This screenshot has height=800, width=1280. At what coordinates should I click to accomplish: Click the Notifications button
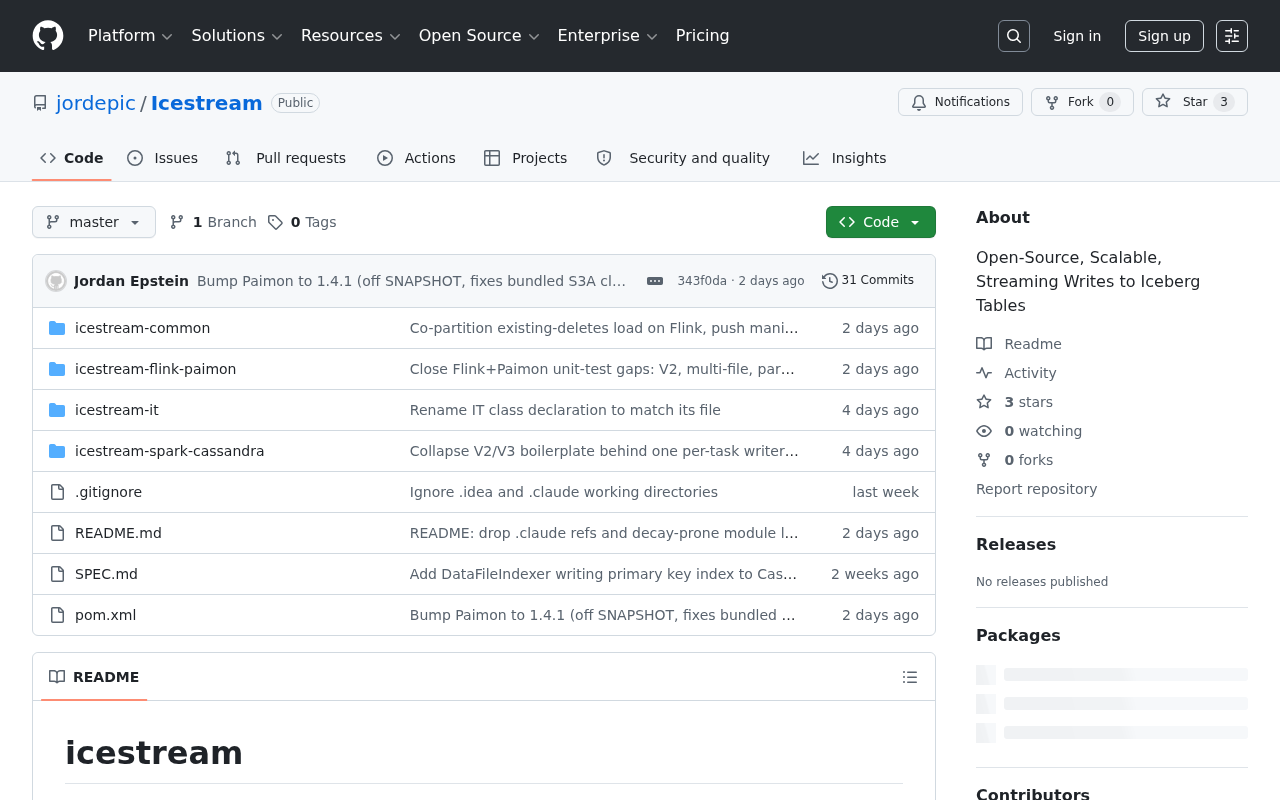pos(960,102)
